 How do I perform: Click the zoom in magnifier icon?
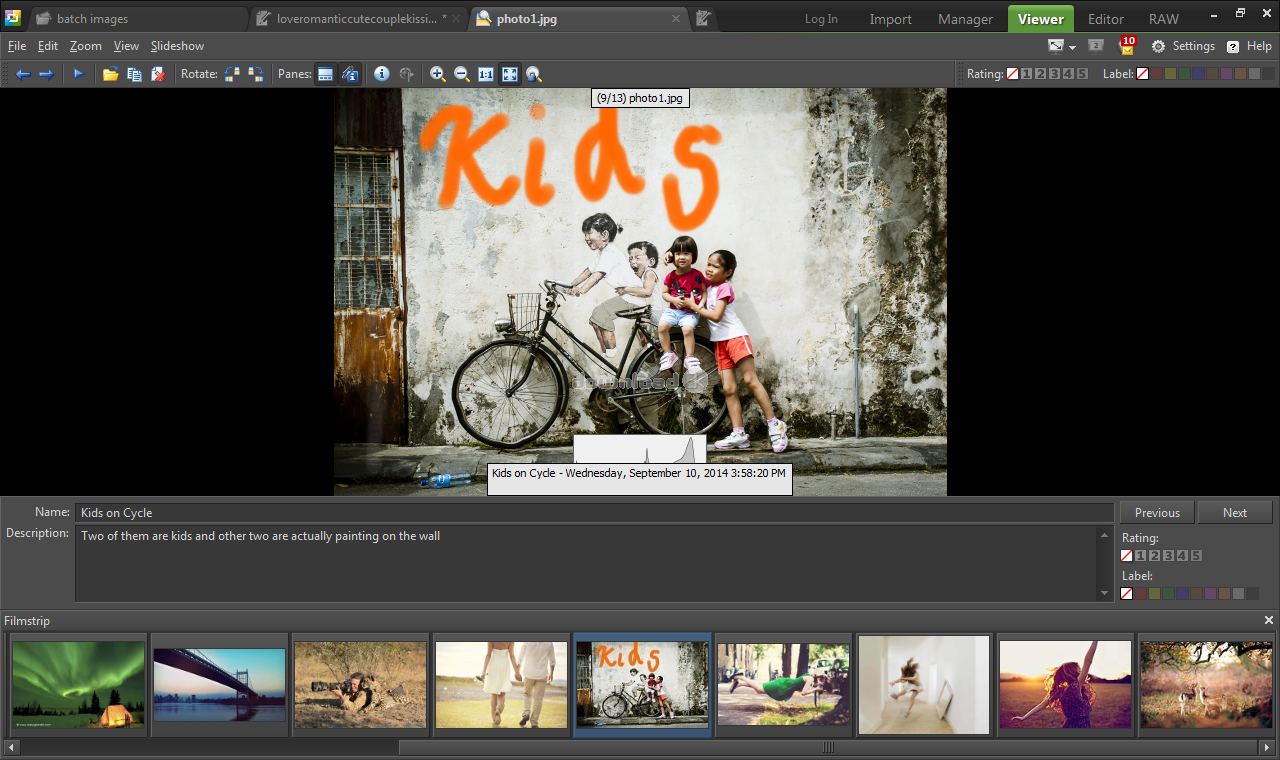tap(438, 74)
